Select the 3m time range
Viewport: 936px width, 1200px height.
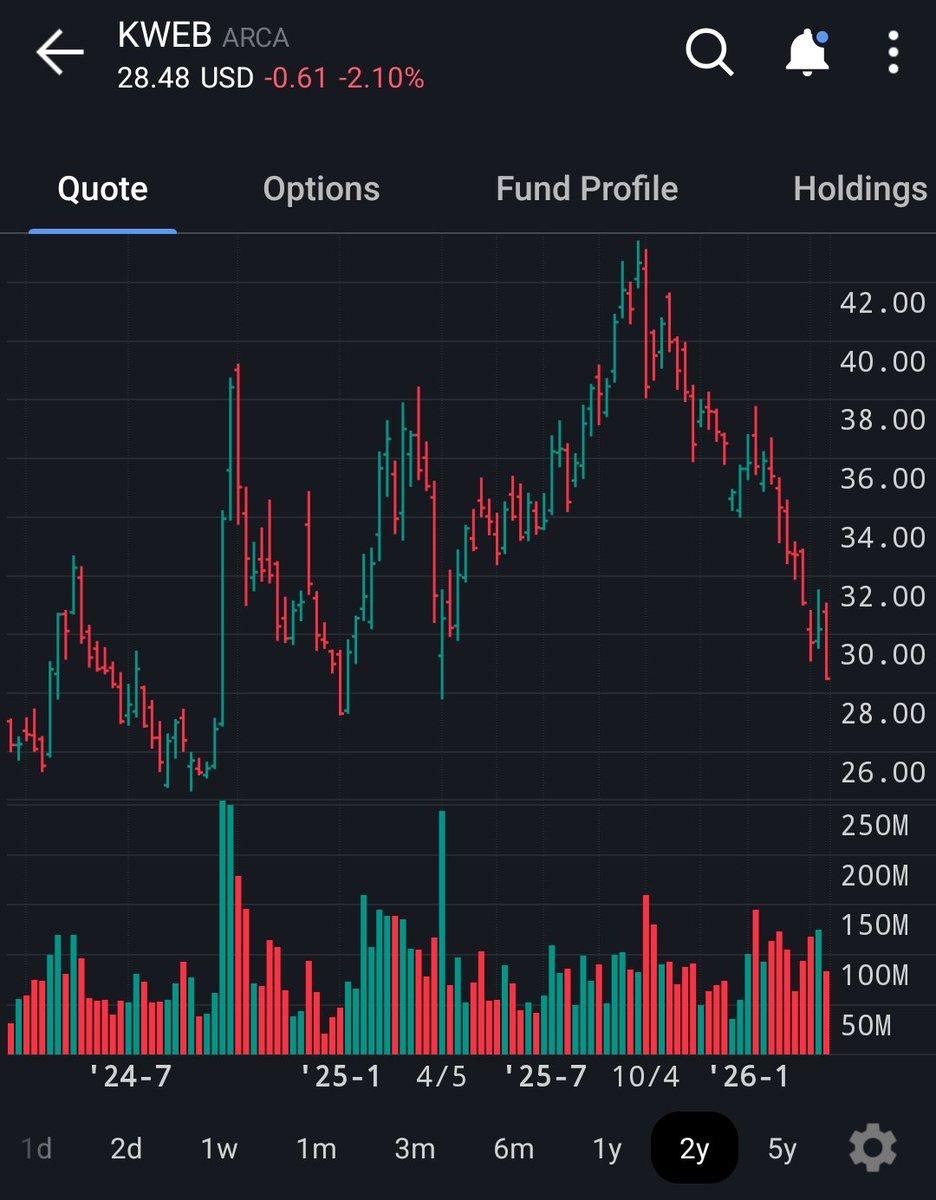point(414,1149)
